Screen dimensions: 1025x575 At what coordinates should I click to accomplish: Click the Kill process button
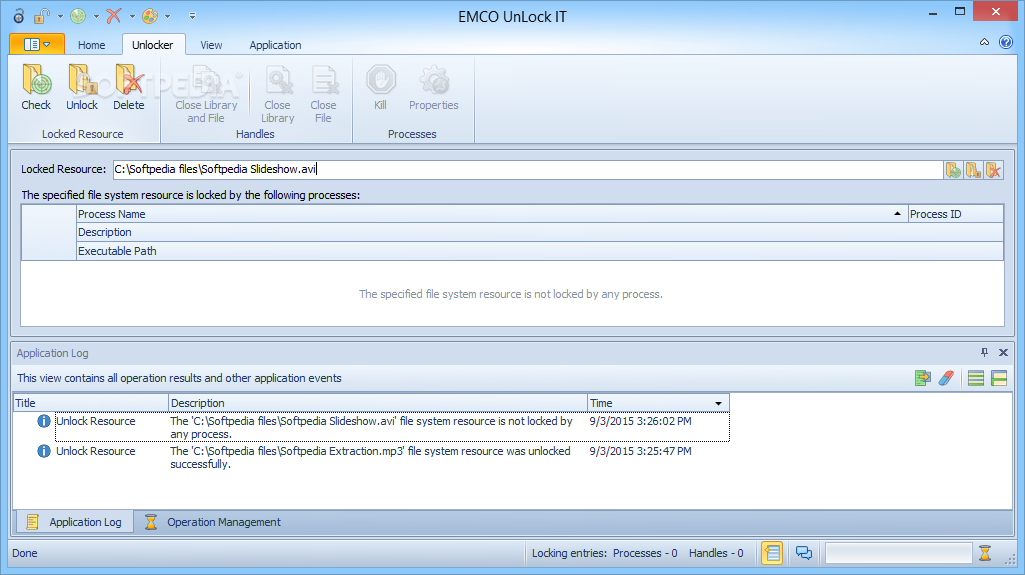[x=380, y=88]
